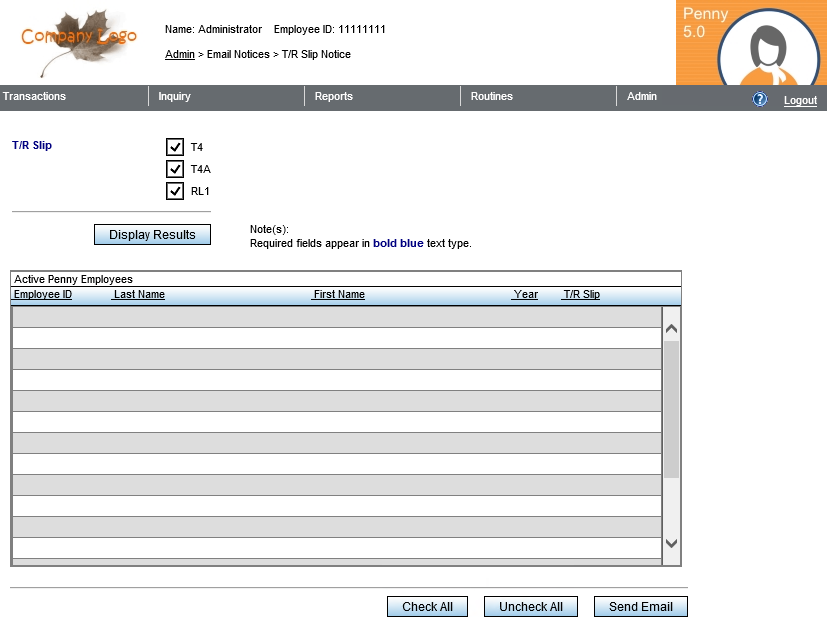
Task: Sort by the Last Name column header
Action: click(x=139, y=295)
